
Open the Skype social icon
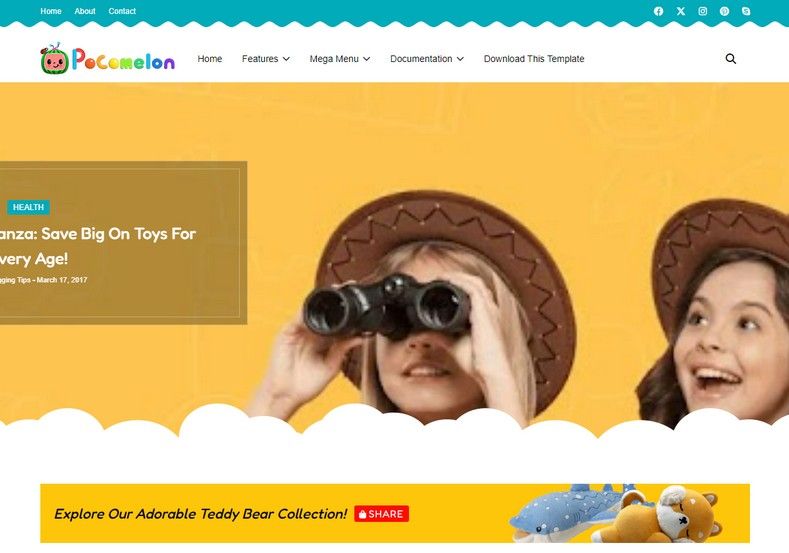[746, 11]
